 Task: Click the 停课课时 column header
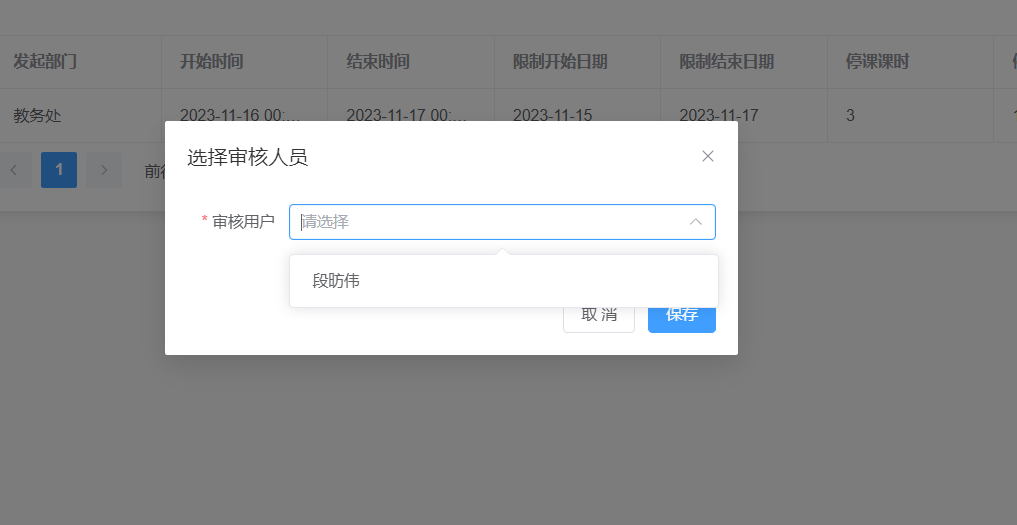click(877, 62)
